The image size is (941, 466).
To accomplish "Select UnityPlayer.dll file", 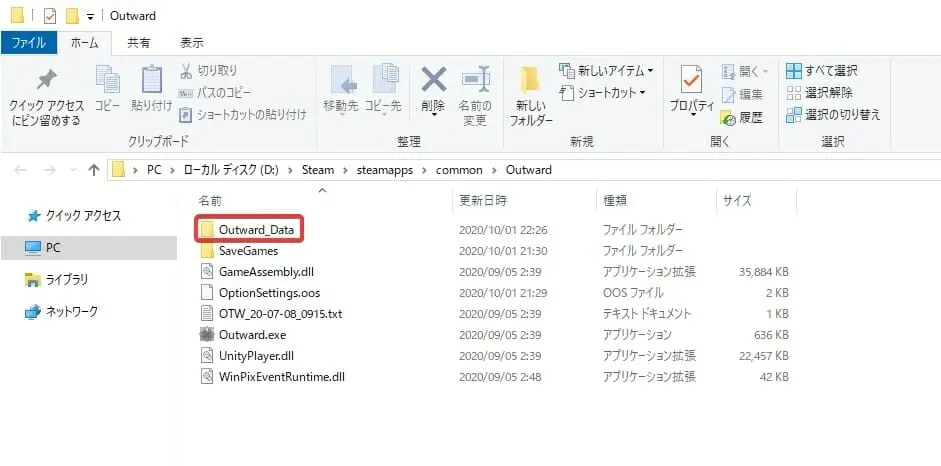I will pos(258,356).
